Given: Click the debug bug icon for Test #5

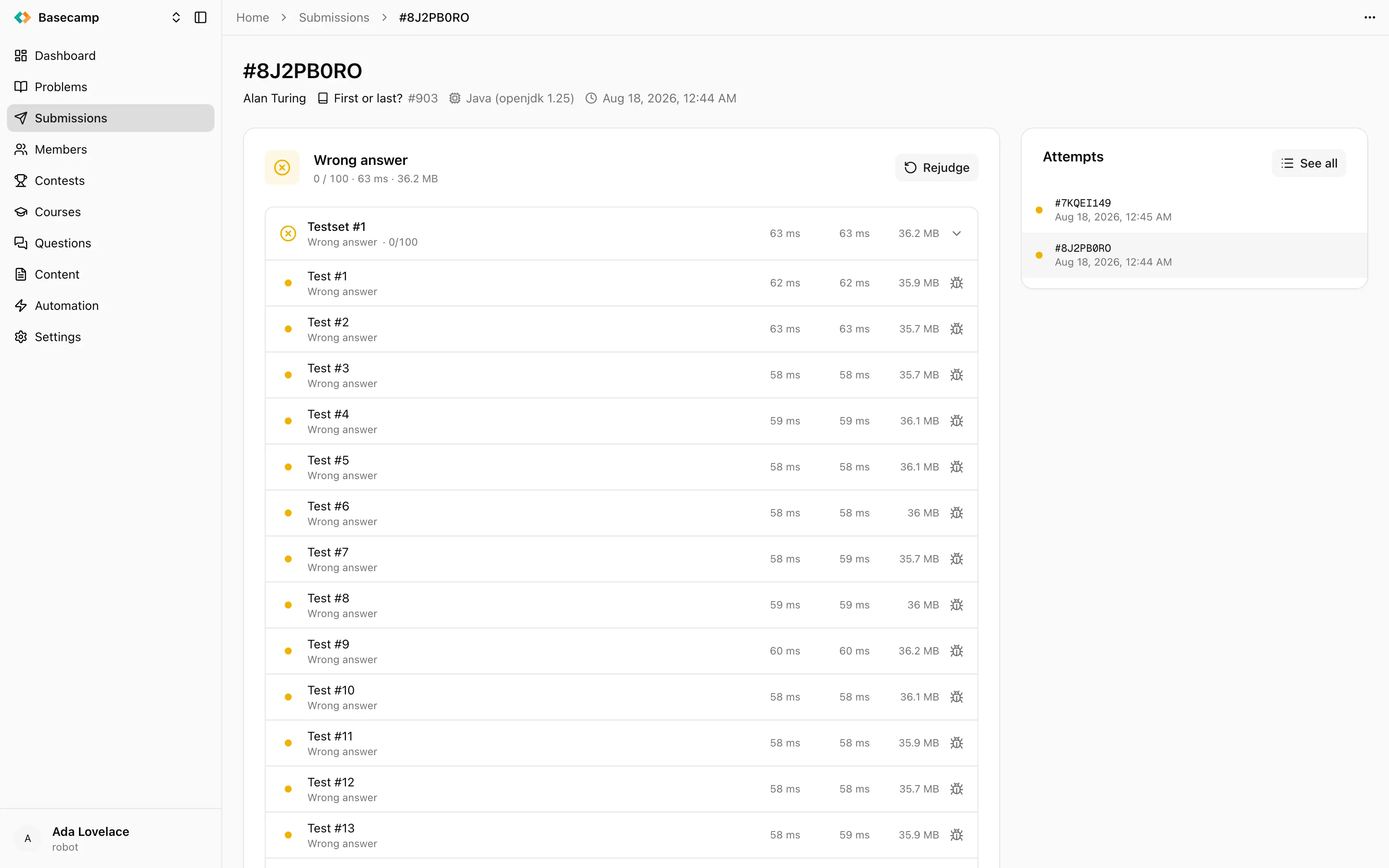Looking at the screenshot, I should [x=957, y=467].
